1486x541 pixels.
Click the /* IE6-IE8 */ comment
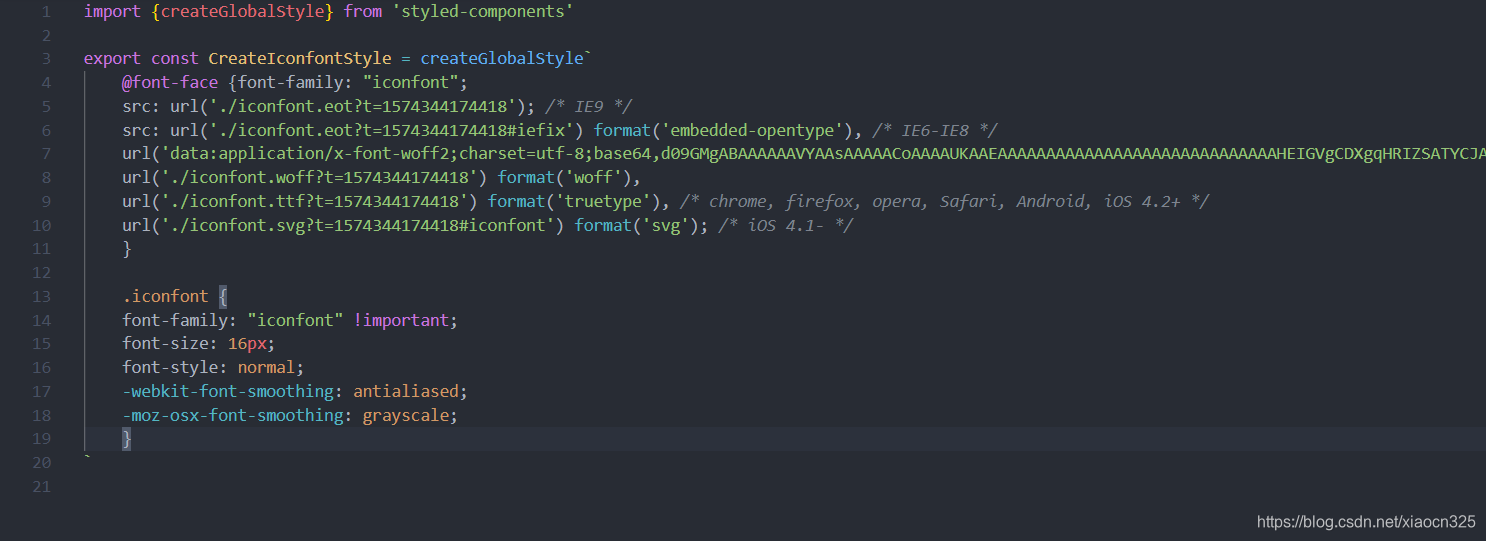(934, 131)
